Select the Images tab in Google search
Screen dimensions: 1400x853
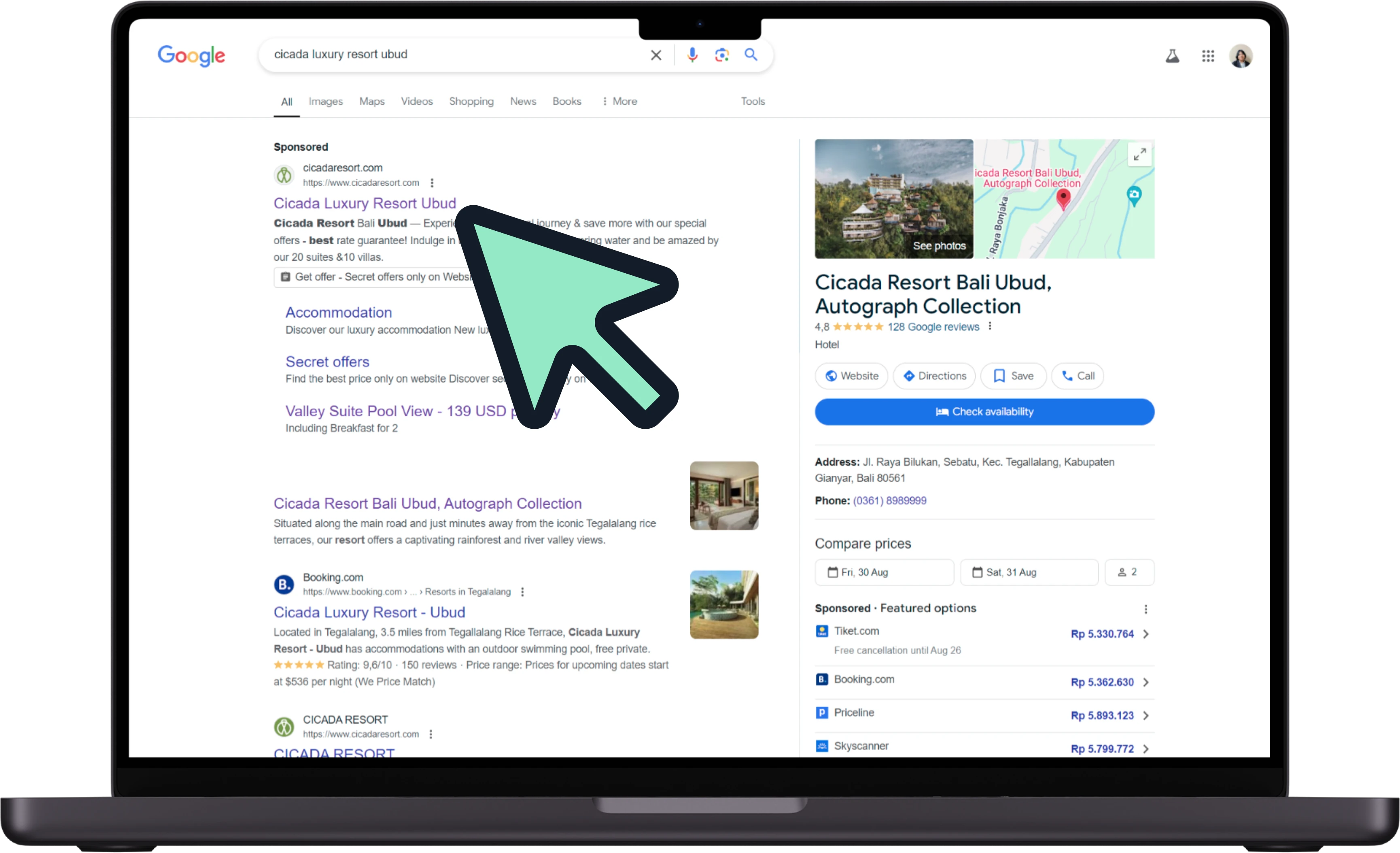tap(324, 101)
